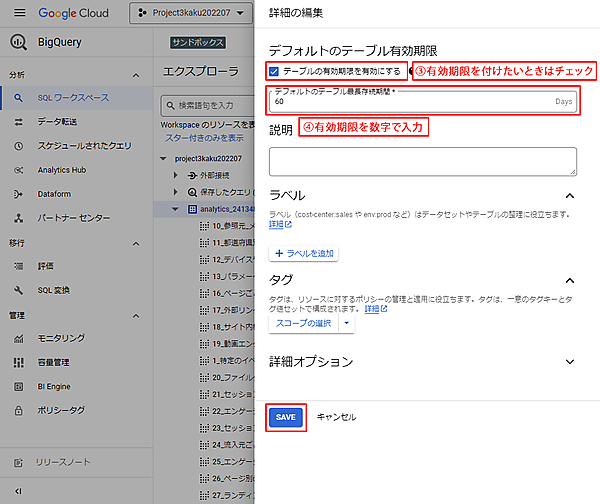Collapse the ラベル section

(570, 196)
